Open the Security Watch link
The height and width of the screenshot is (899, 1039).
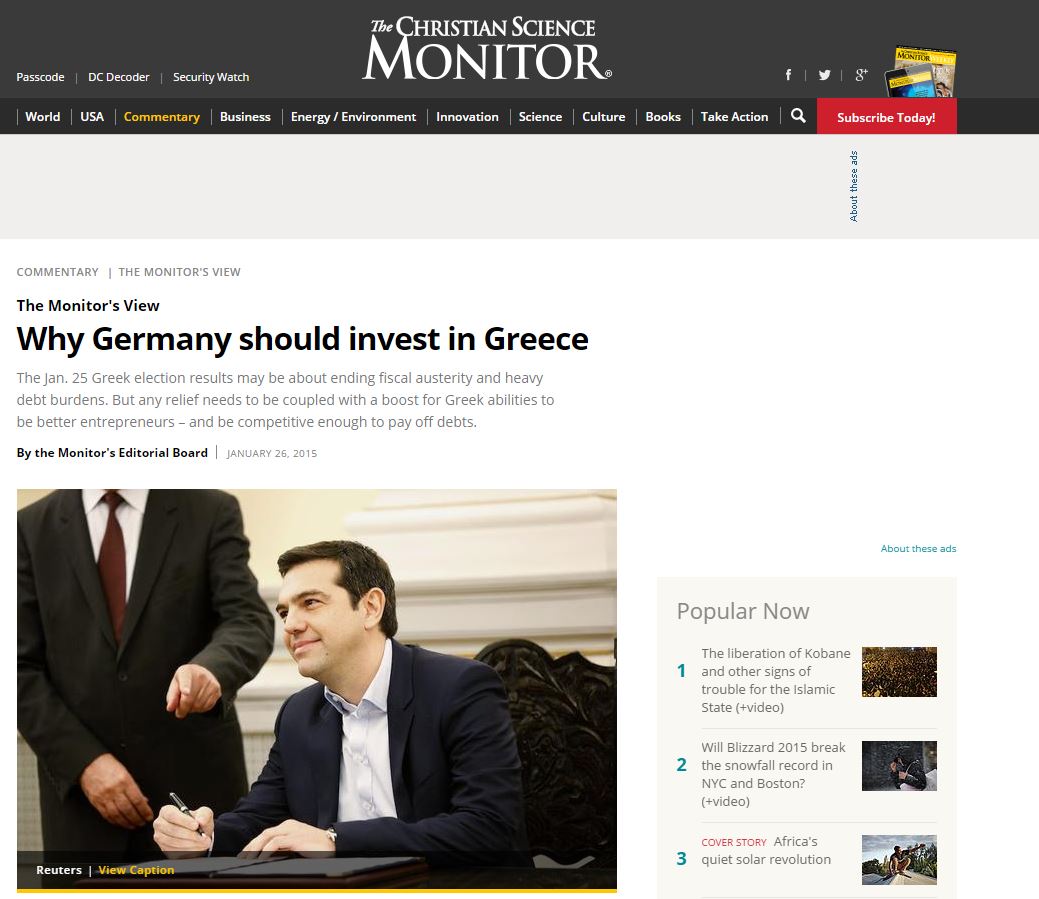click(x=211, y=77)
